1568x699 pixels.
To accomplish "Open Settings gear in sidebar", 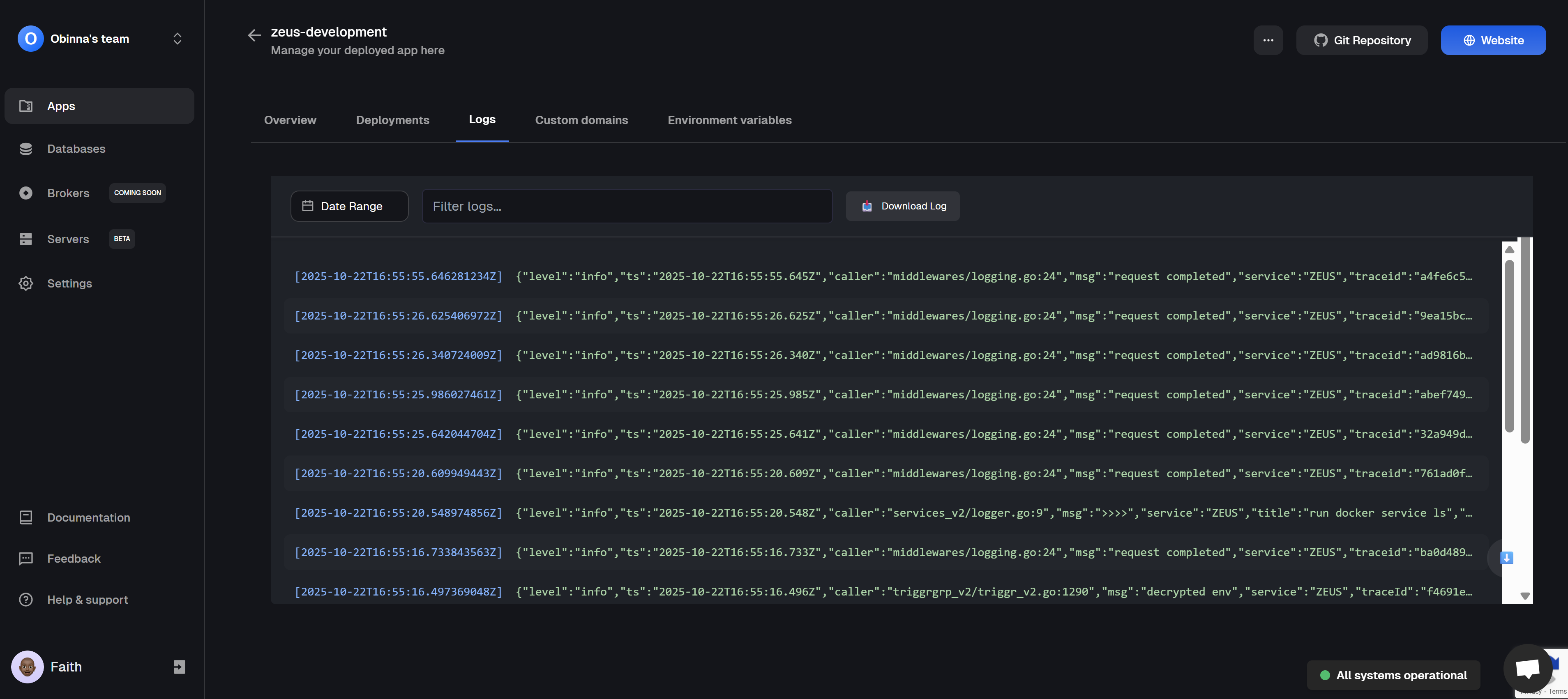I will (x=69, y=283).
